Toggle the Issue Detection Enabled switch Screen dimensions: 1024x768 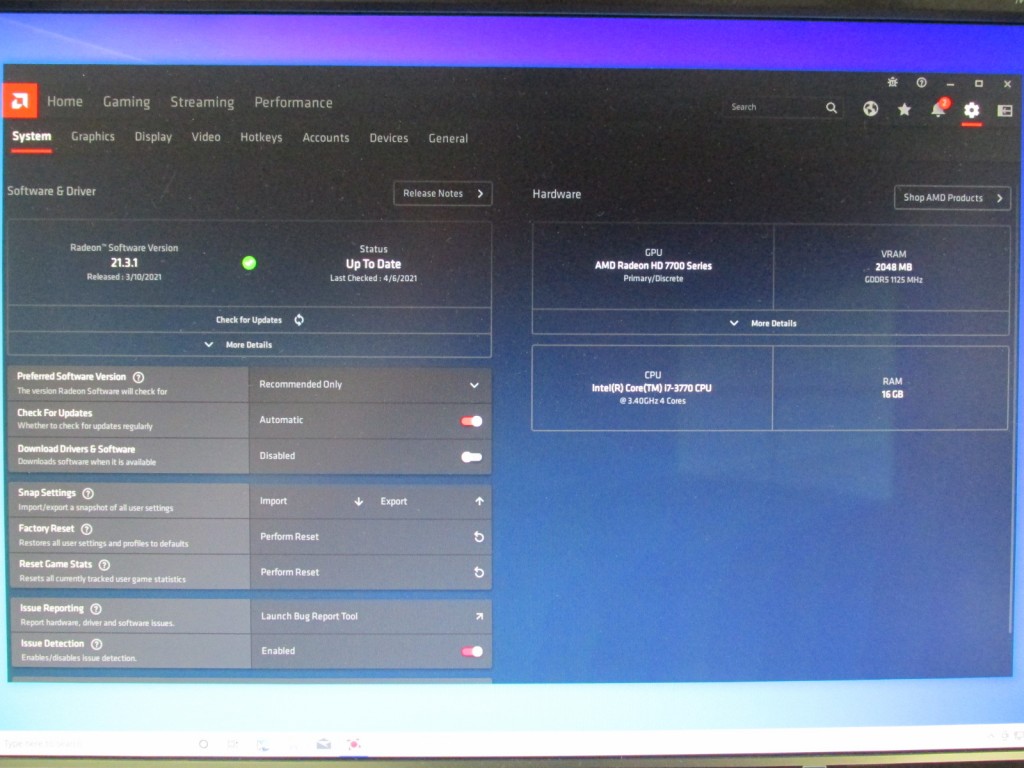click(472, 651)
